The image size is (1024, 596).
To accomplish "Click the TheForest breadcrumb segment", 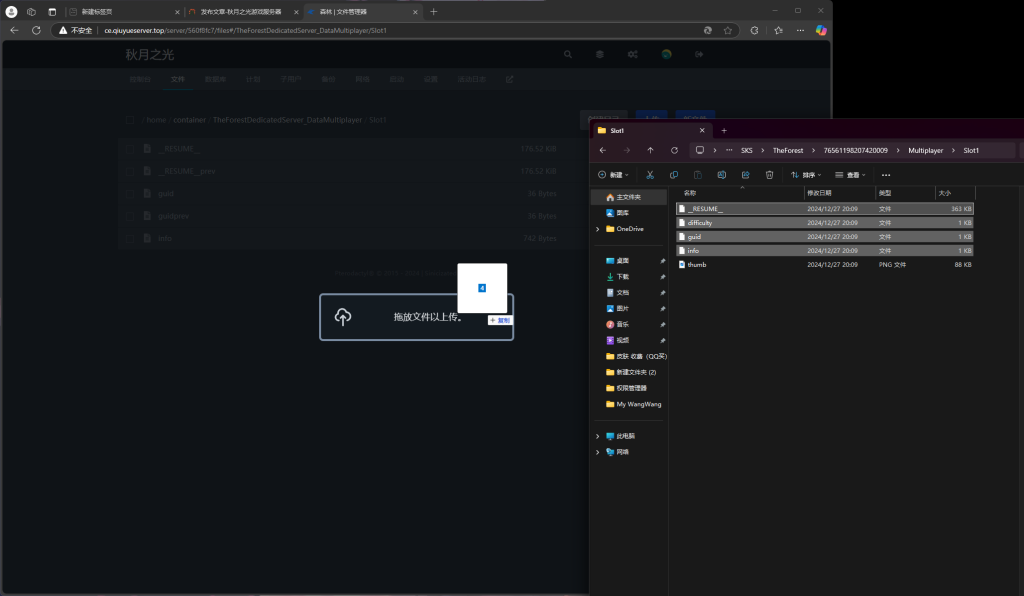I will pos(787,150).
